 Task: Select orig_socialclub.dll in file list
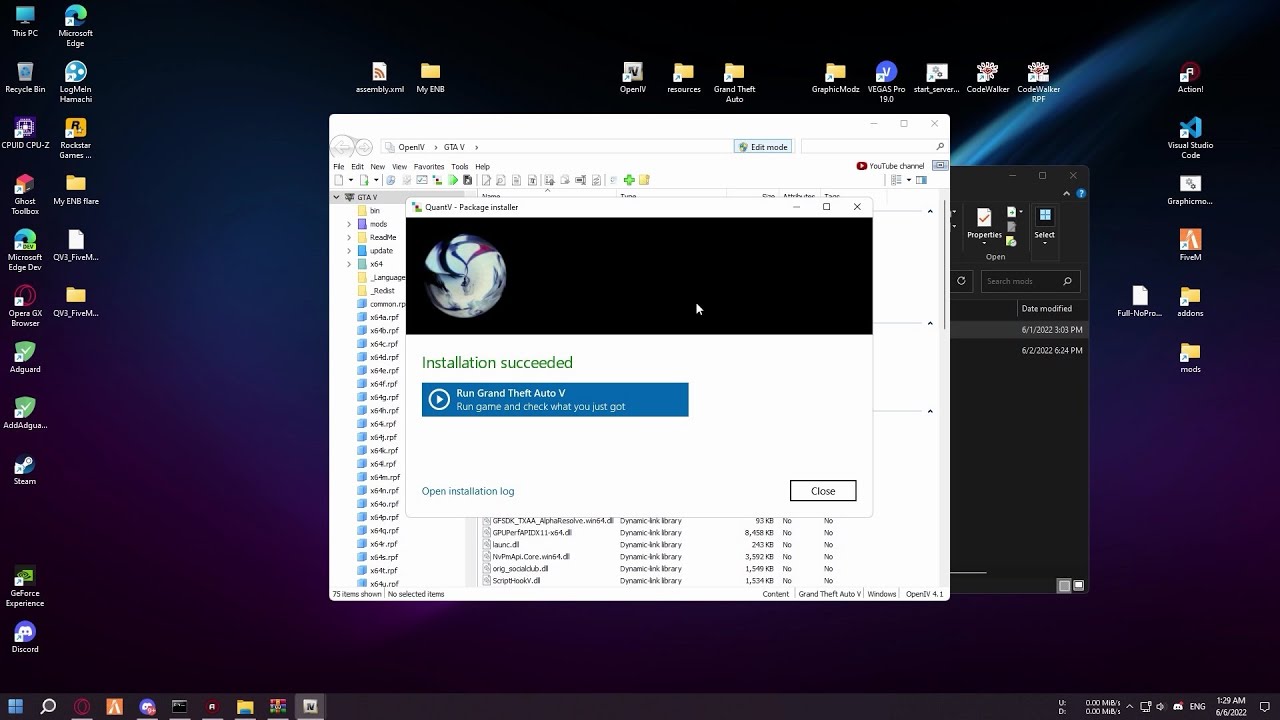click(520, 569)
